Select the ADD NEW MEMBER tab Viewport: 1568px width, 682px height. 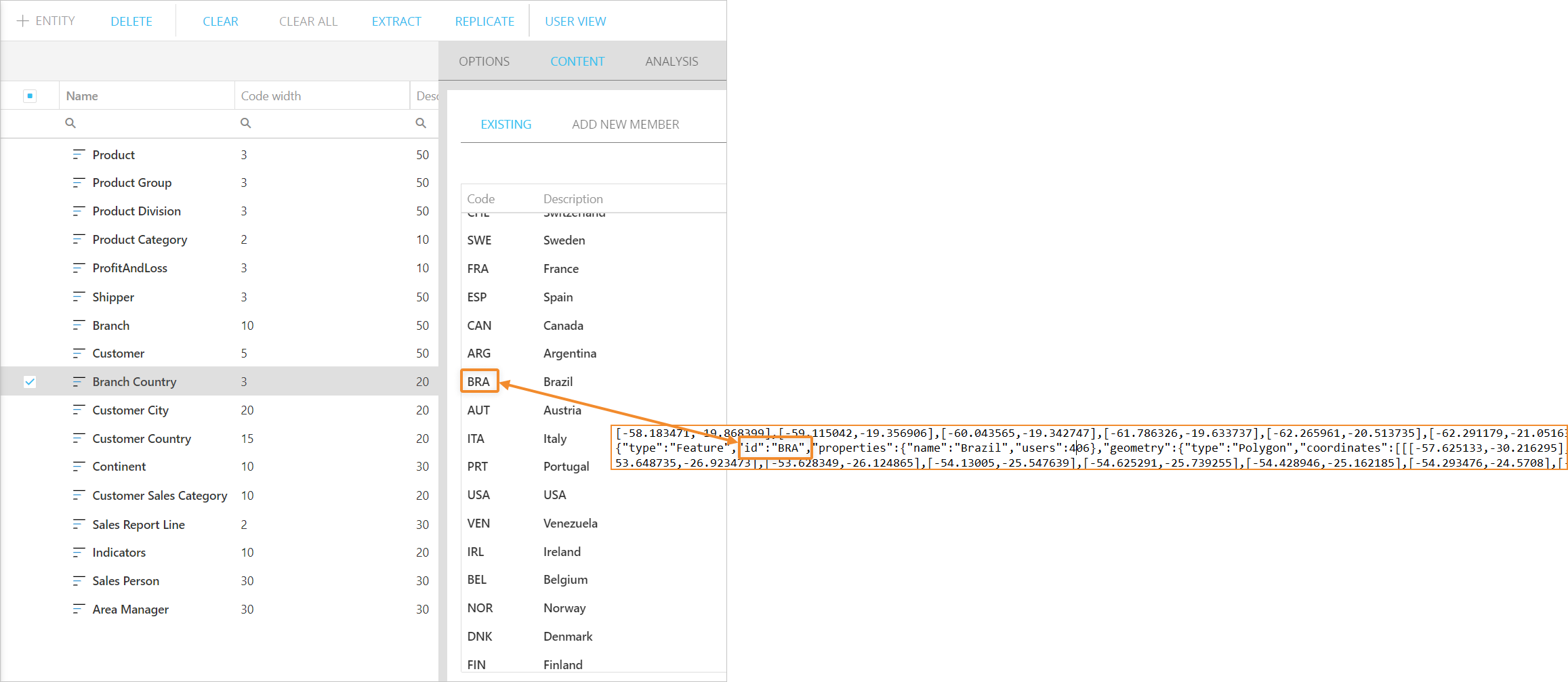click(625, 125)
